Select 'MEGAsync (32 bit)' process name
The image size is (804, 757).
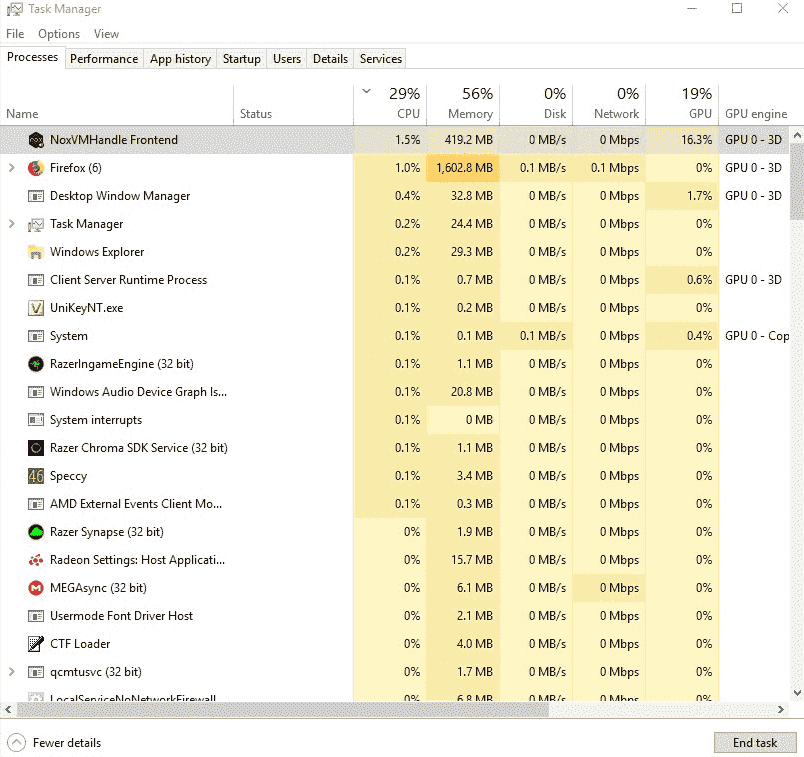click(x=98, y=588)
